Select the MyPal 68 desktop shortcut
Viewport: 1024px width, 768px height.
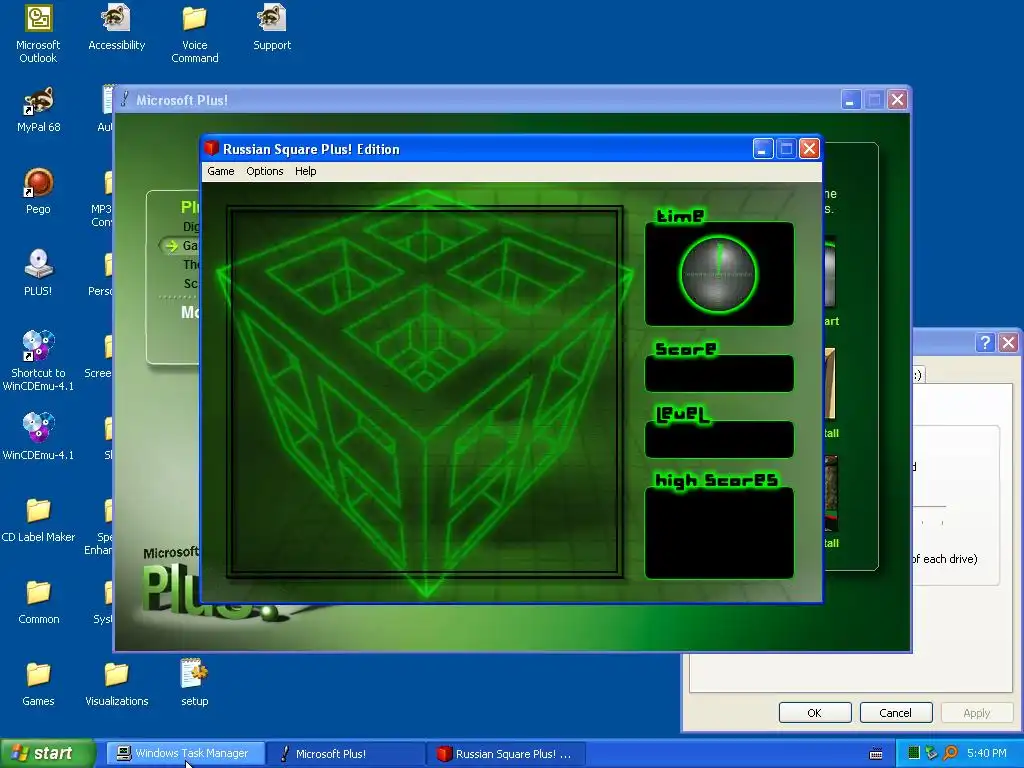tap(39, 110)
